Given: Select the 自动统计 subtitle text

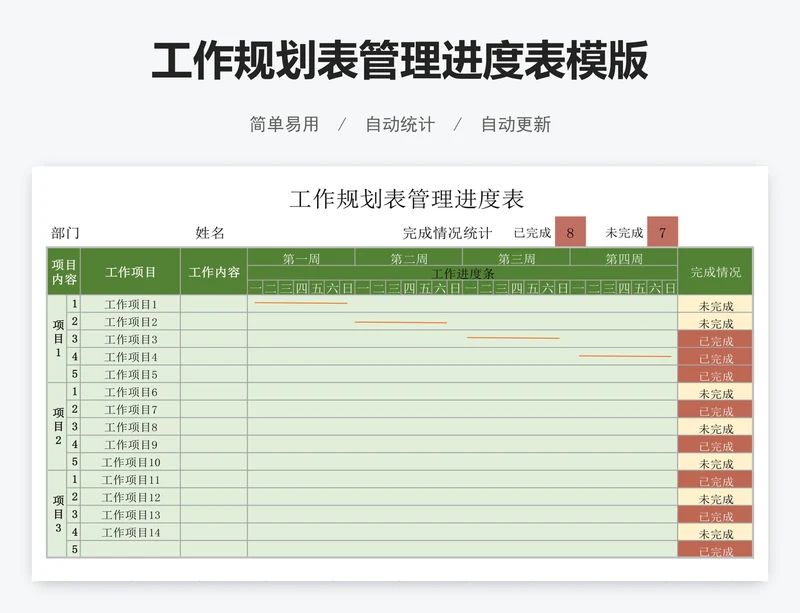Looking at the screenshot, I should click(x=400, y=124).
